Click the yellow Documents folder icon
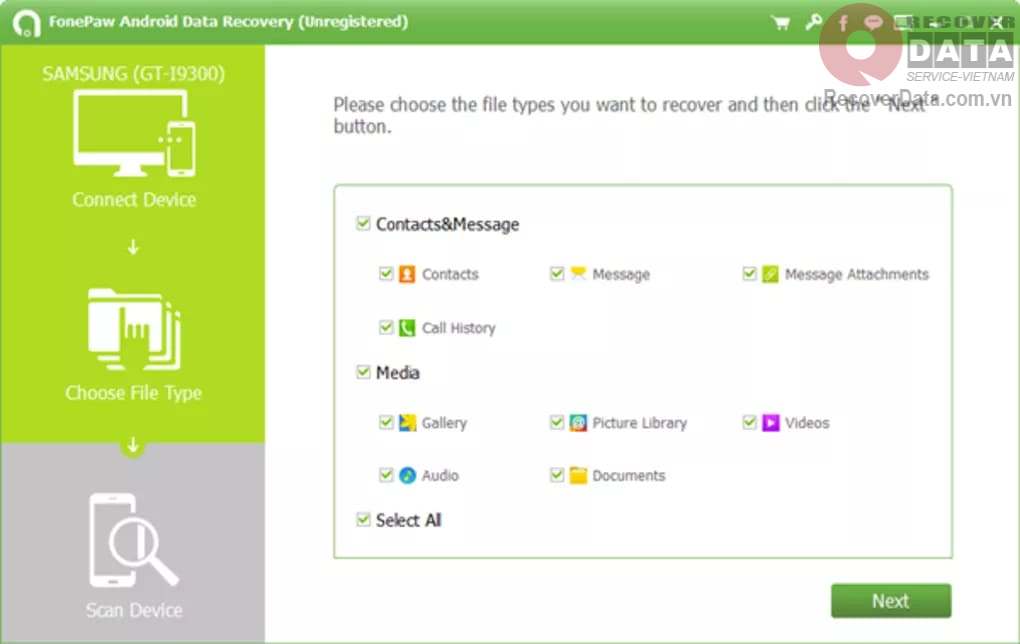The image size is (1020, 644). pyautogui.click(x=578, y=476)
